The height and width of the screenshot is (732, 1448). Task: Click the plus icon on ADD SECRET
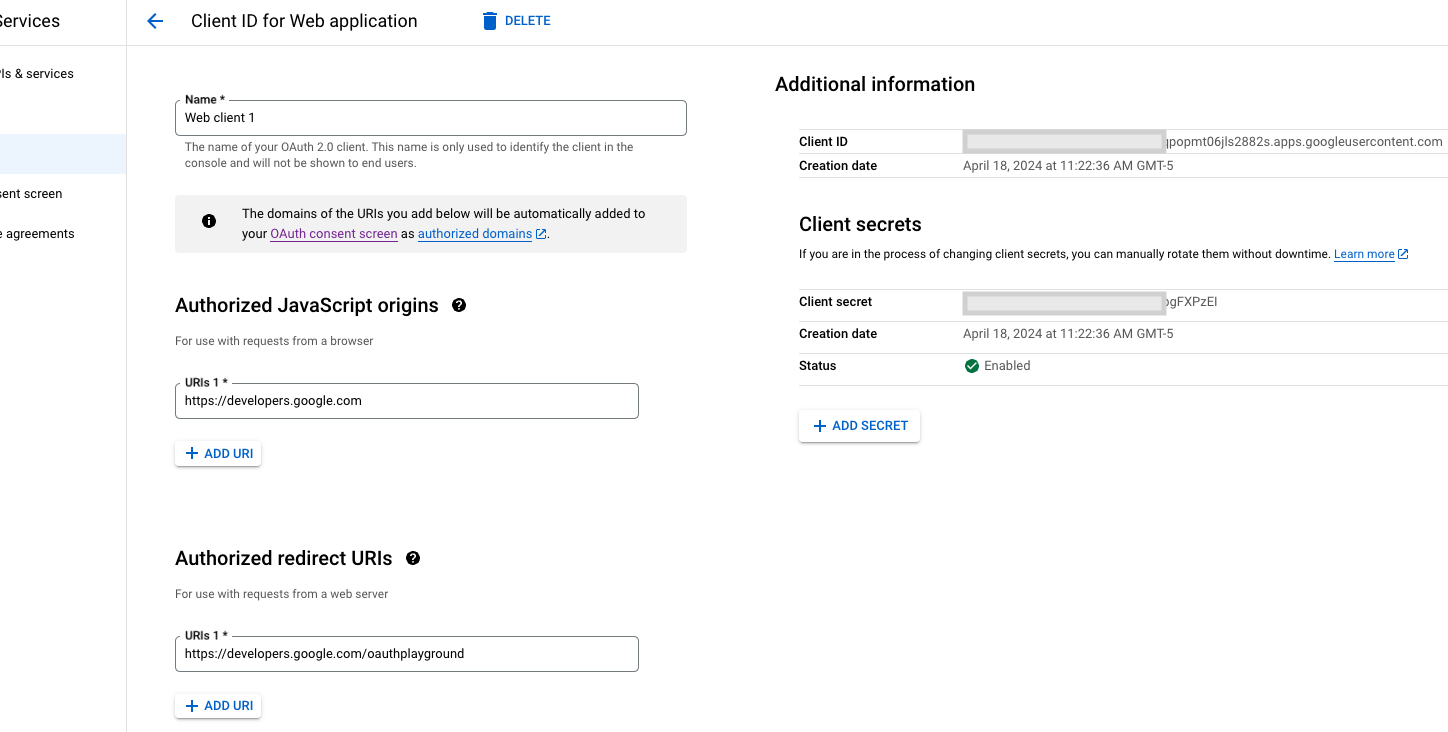[x=820, y=426]
